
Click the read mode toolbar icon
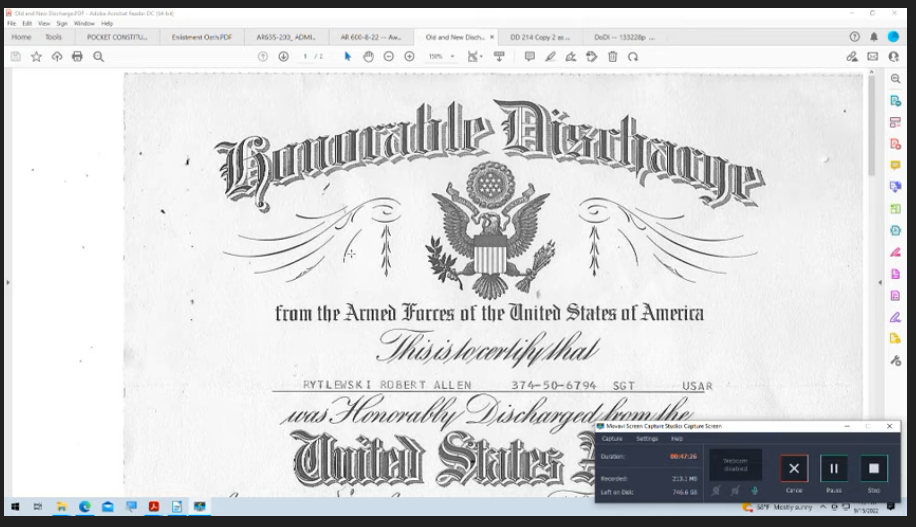pos(499,57)
